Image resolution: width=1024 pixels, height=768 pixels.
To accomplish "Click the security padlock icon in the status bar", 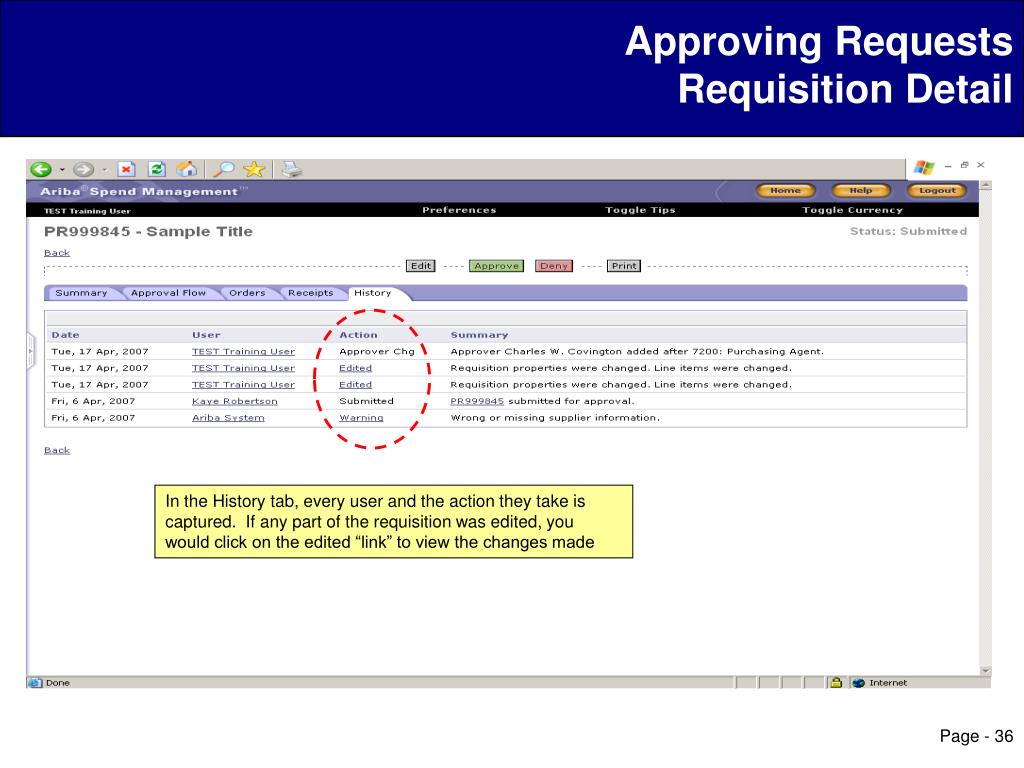I will [836, 682].
